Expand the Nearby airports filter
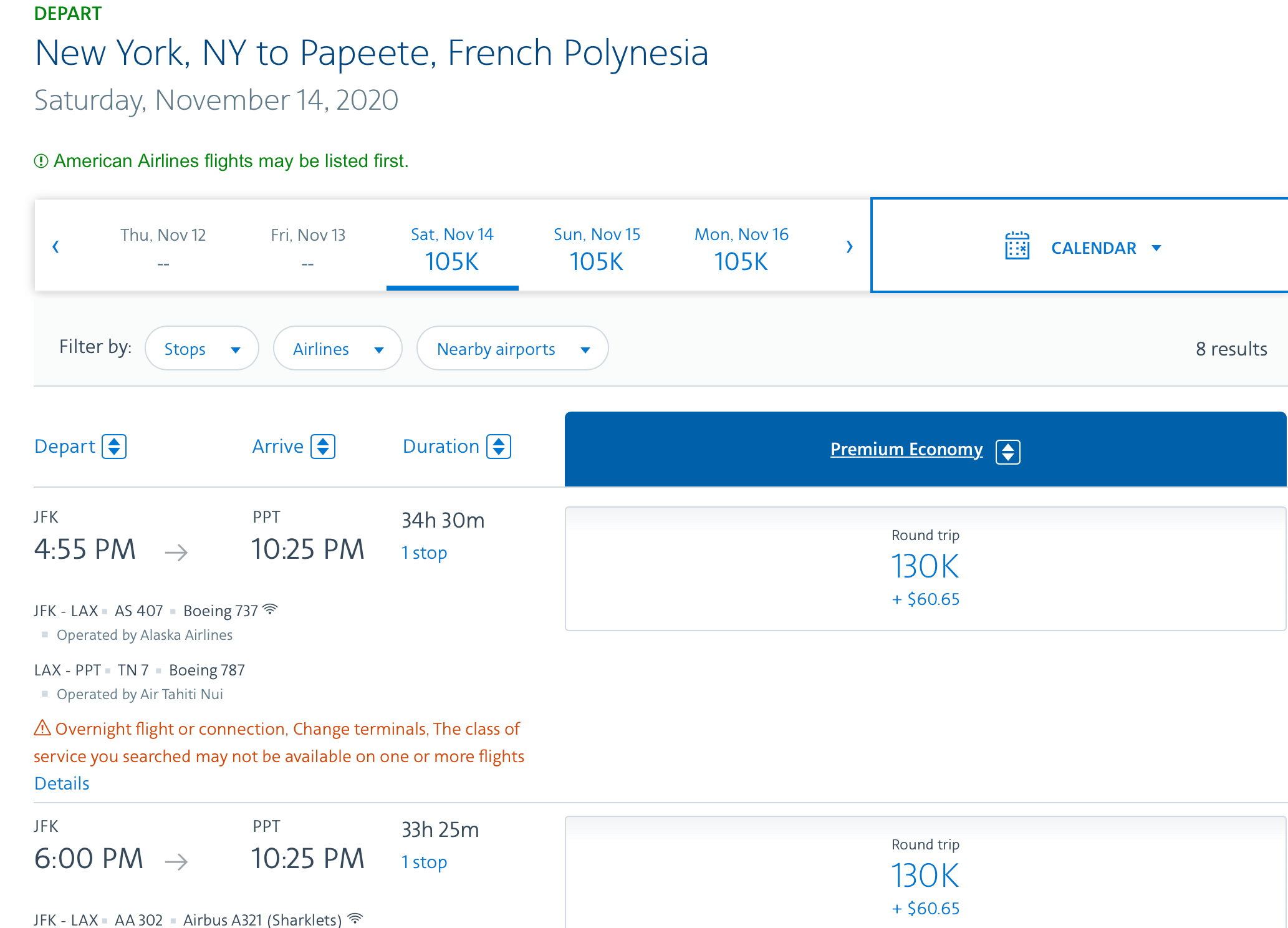1288x928 pixels. [x=512, y=349]
